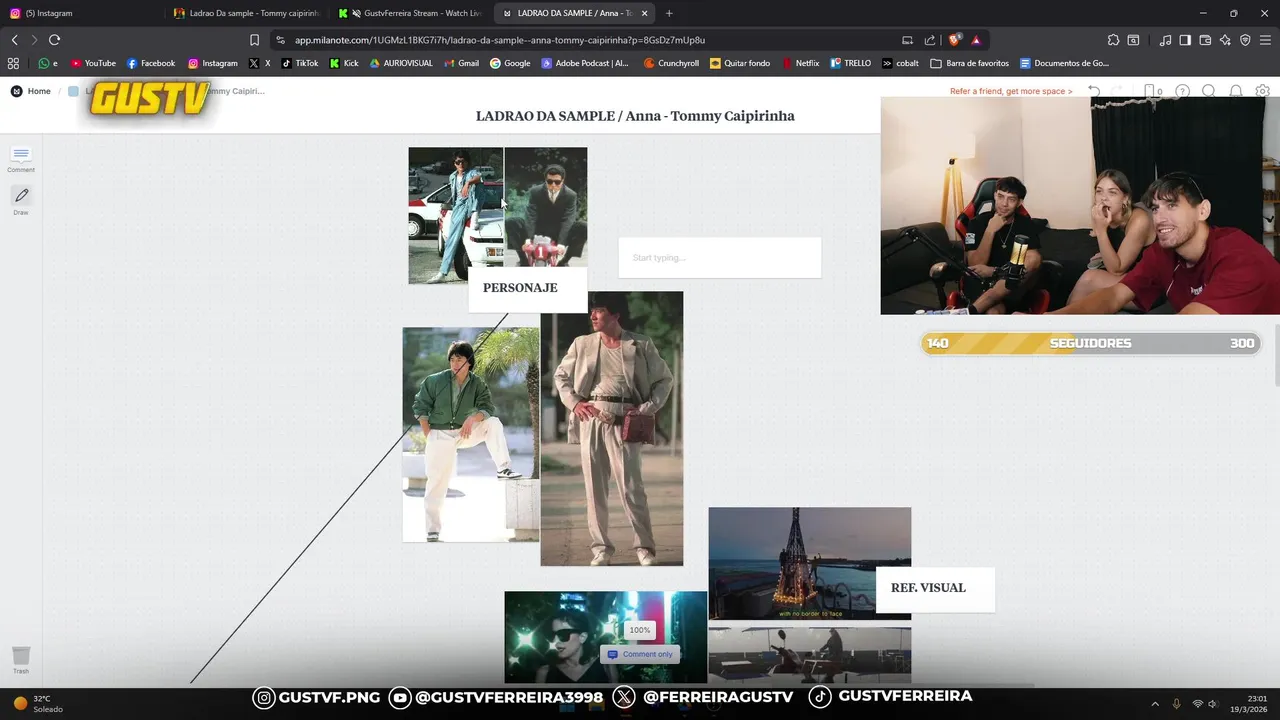Image resolution: width=1280 pixels, height=720 pixels.
Task: Open Milanote notifications bell
Action: tap(1236, 91)
